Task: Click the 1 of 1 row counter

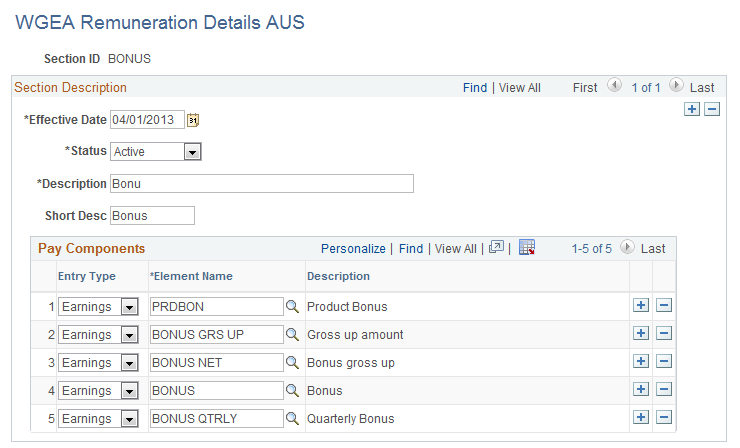Action: [x=646, y=88]
